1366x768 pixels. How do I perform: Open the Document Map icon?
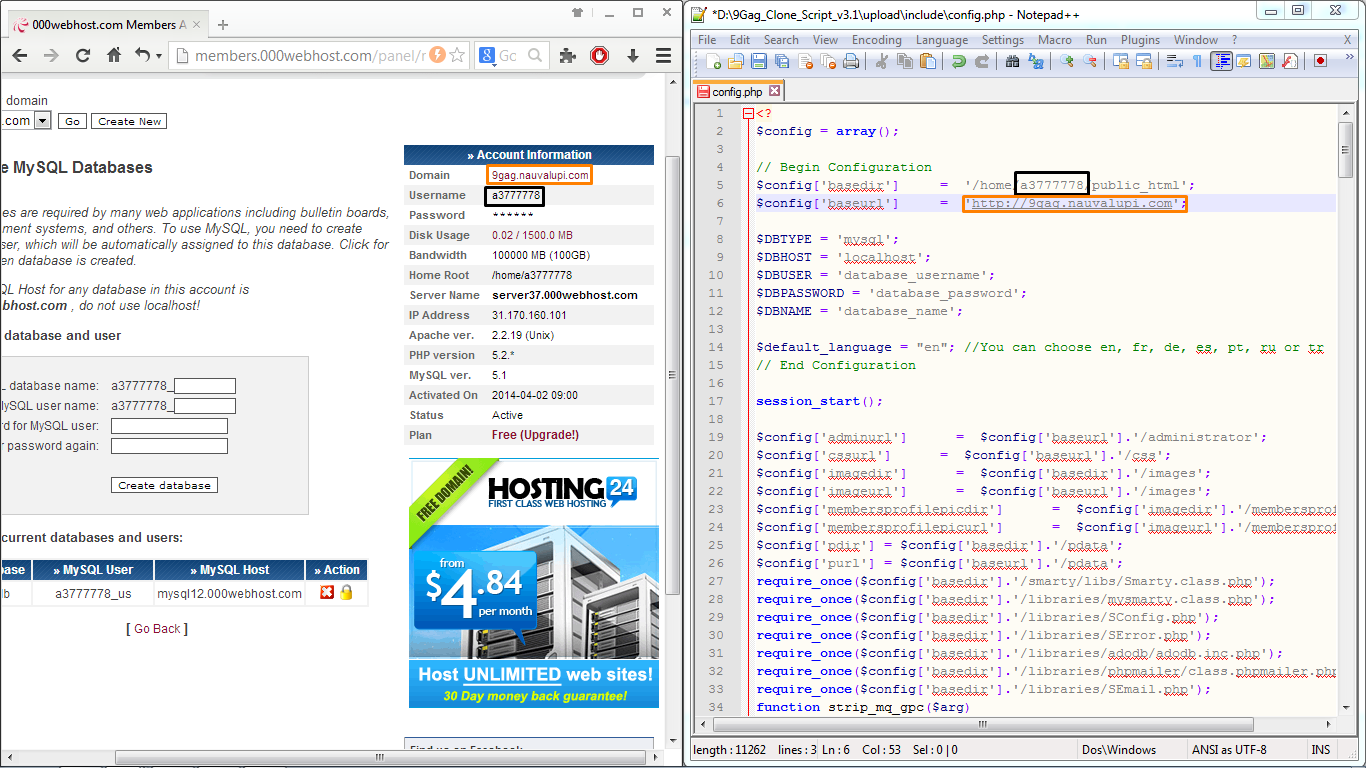point(1267,61)
